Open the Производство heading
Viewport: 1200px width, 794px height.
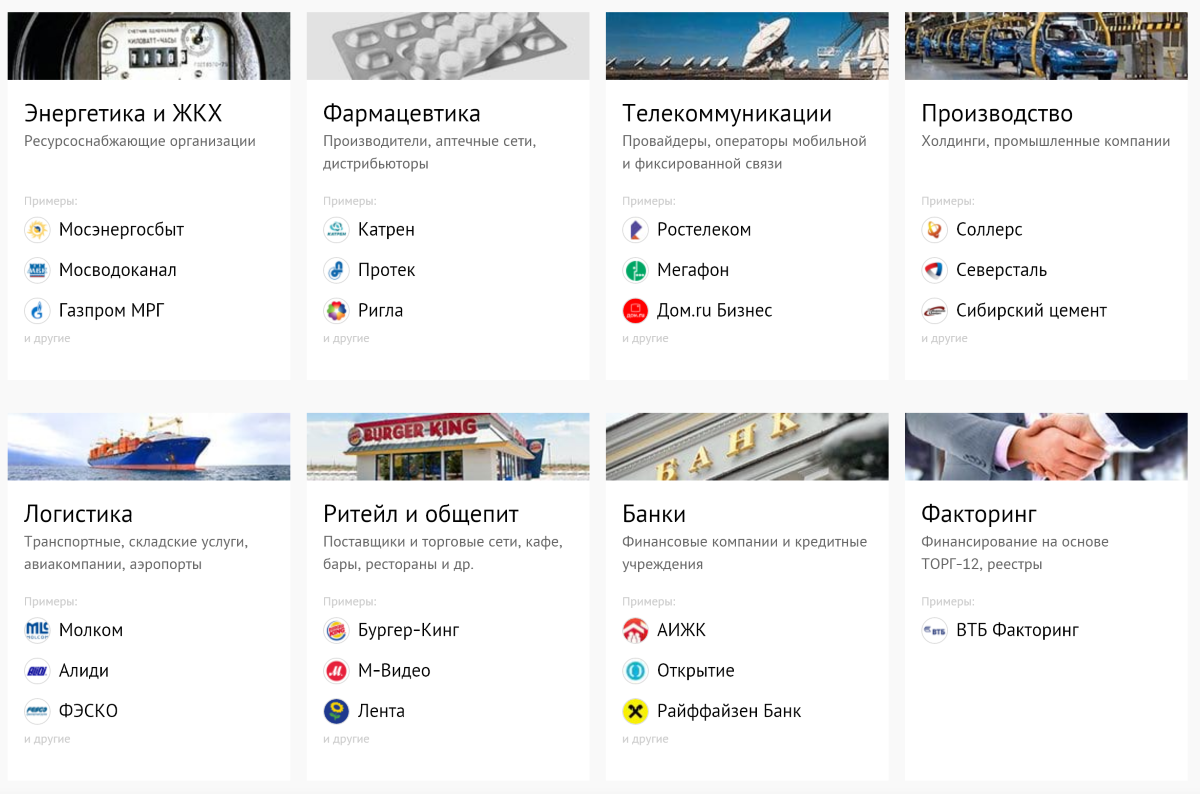[x=997, y=114]
